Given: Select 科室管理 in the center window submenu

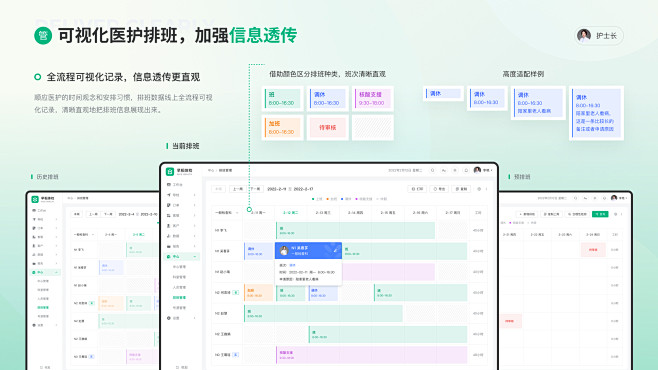Looking at the screenshot, I should pos(179,277).
